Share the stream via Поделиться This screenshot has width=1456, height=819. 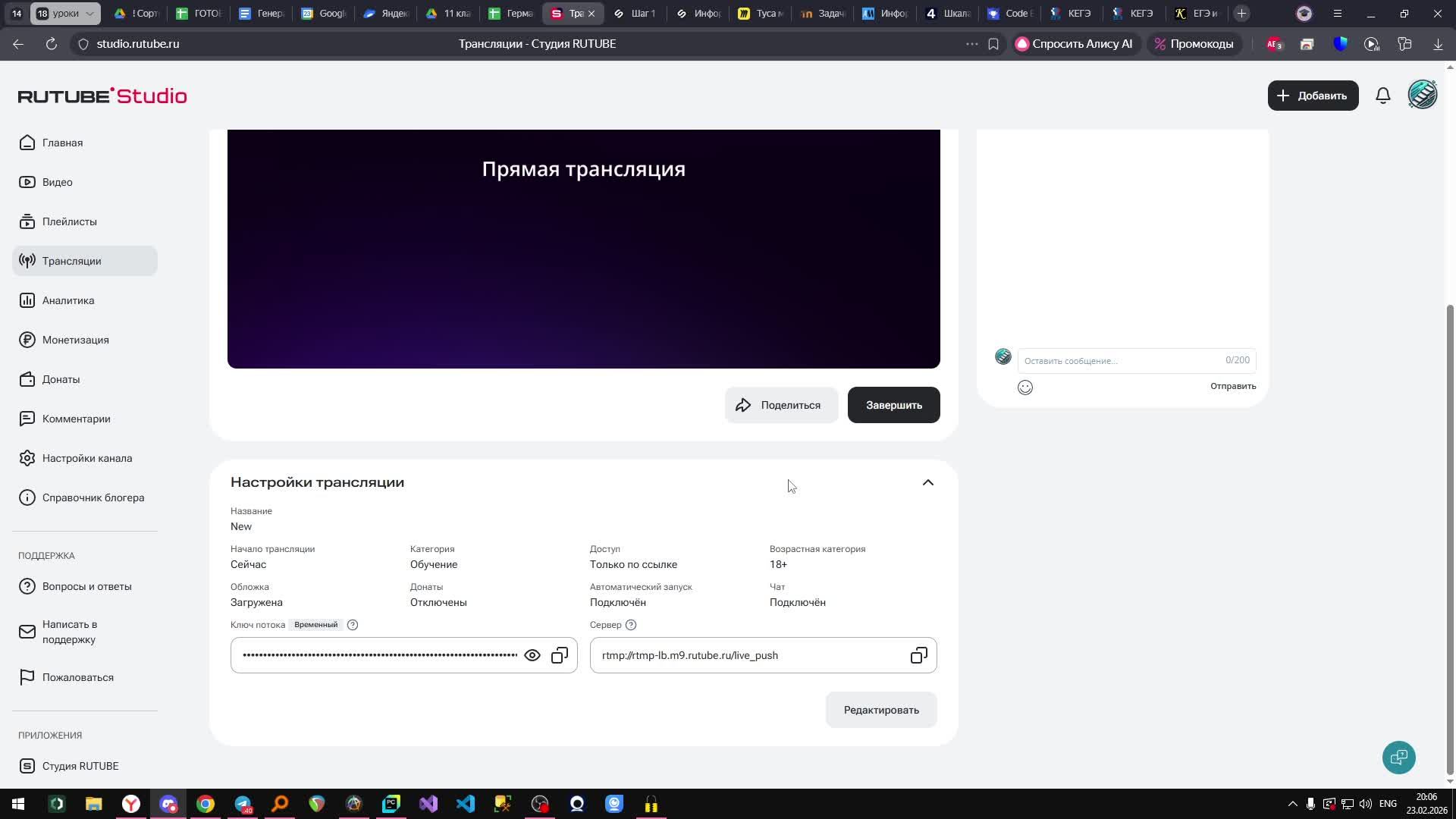(781, 405)
